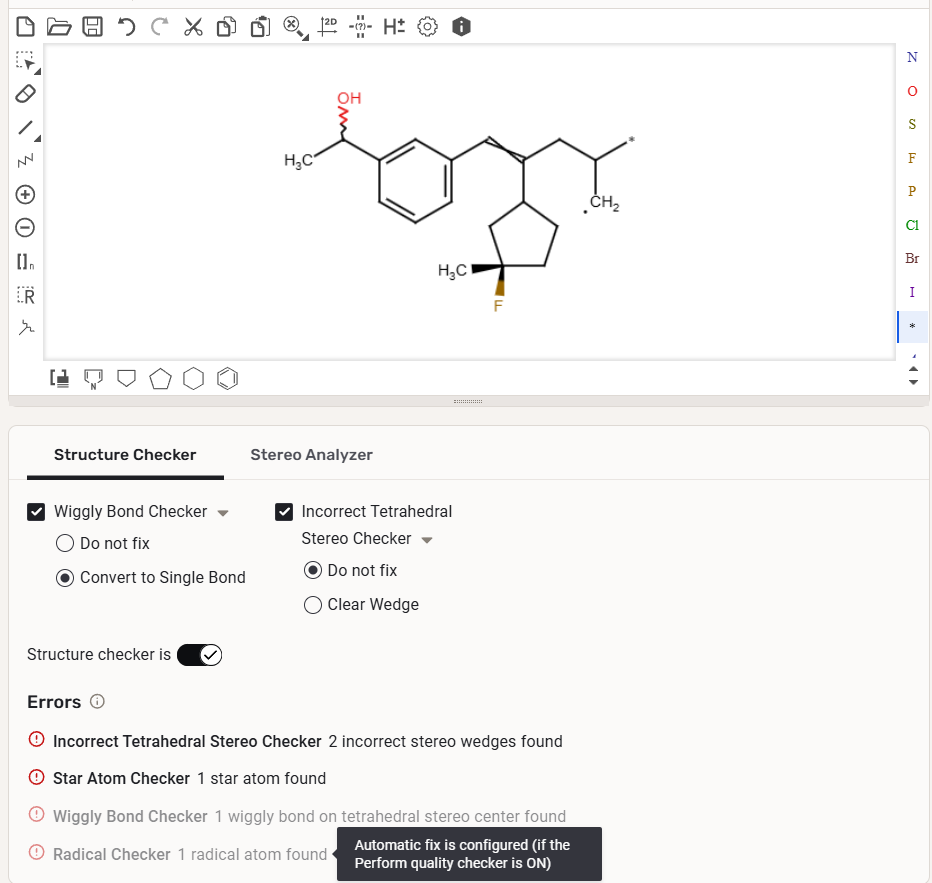932x883 pixels.
Task: Select Do not fix under Wiggly Bond
Action: [x=65, y=544]
